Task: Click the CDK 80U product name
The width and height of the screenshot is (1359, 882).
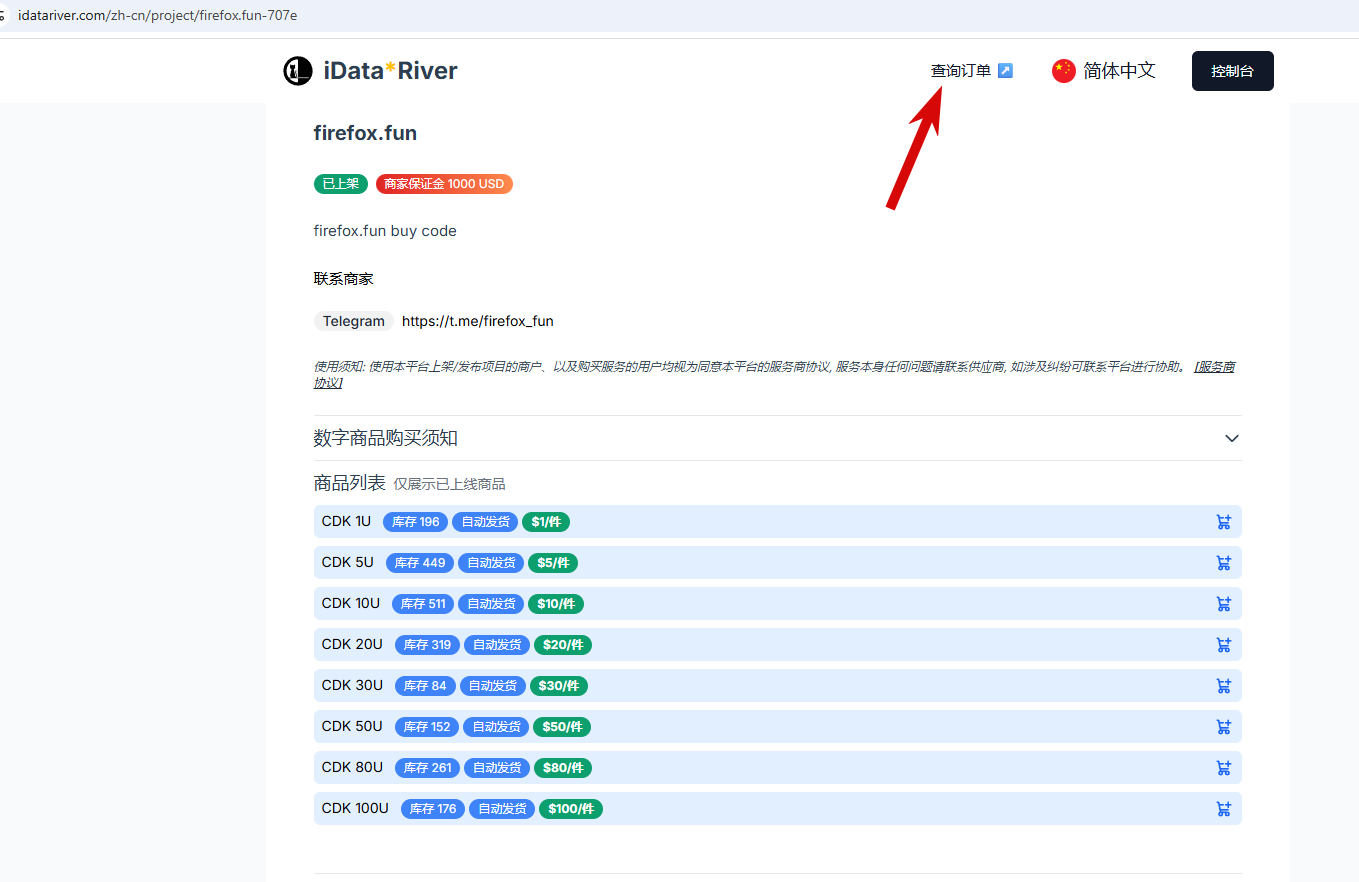Action: point(352,767)
